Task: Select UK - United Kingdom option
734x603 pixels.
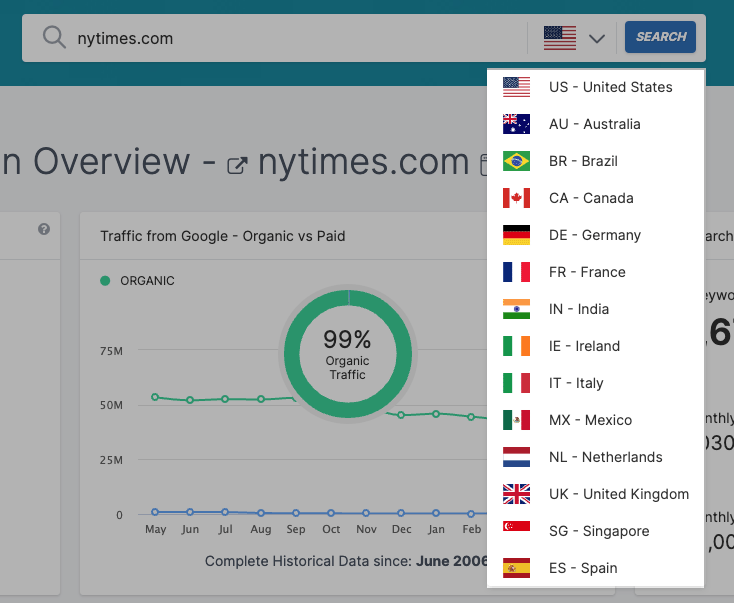Action: (595, 494)
